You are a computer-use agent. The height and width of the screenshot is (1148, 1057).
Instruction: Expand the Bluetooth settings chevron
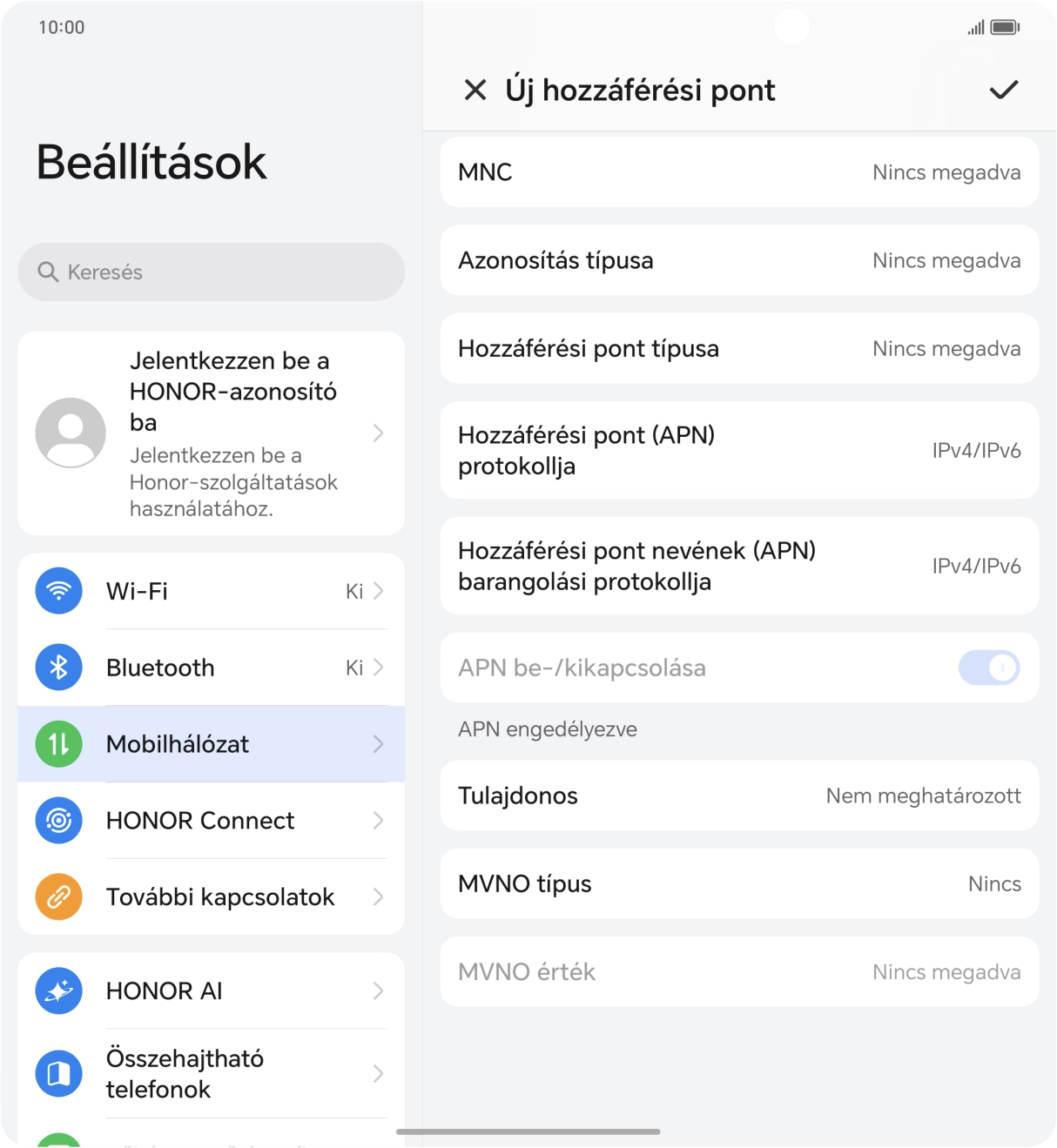tap(378, 668)
